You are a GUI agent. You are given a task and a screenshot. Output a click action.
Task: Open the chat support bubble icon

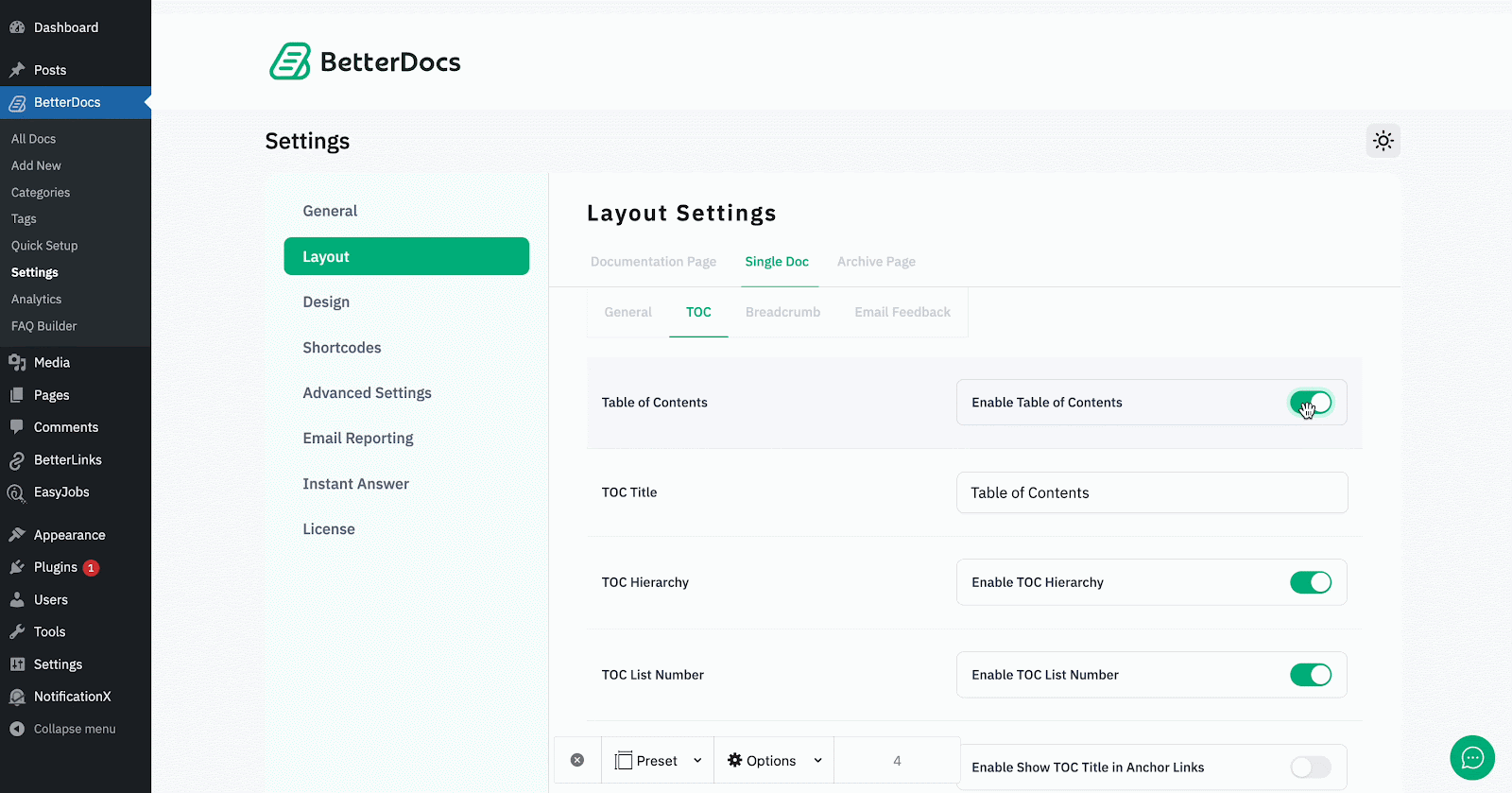(1471, 757)
